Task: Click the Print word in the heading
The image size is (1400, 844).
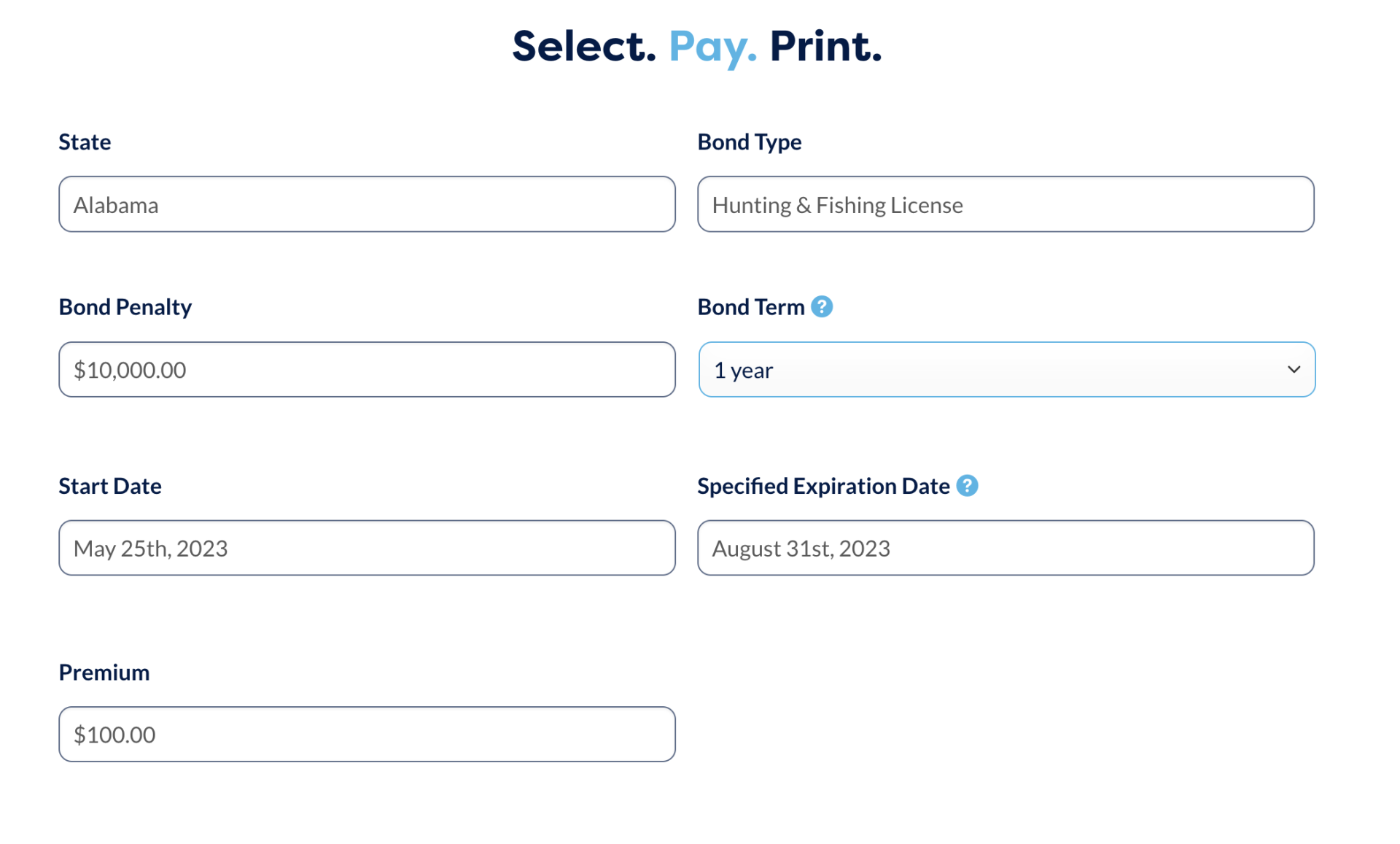Action: (826, 47)
